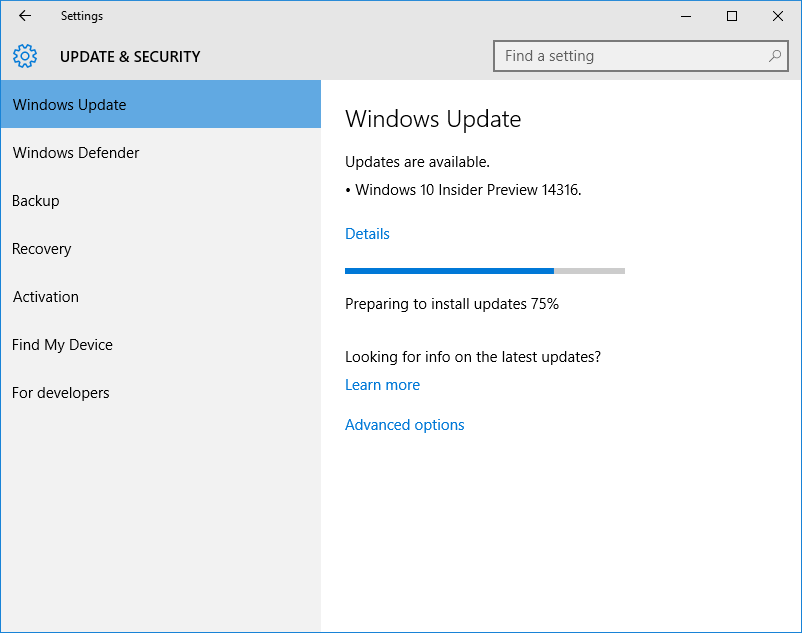Open the Details link for updates

367,234
